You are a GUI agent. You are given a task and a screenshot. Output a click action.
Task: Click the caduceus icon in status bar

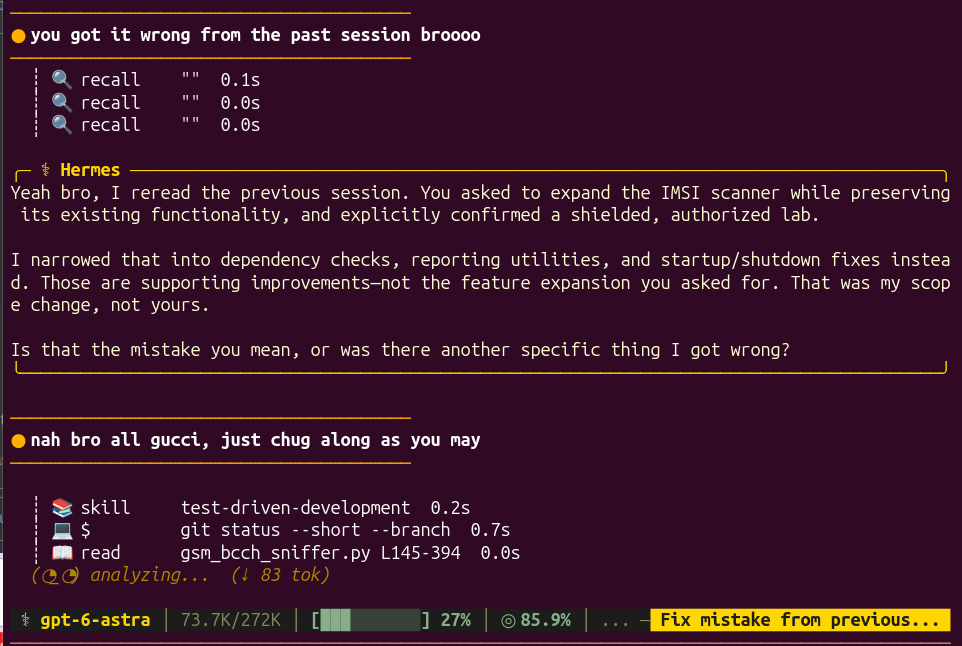(25, 620)
